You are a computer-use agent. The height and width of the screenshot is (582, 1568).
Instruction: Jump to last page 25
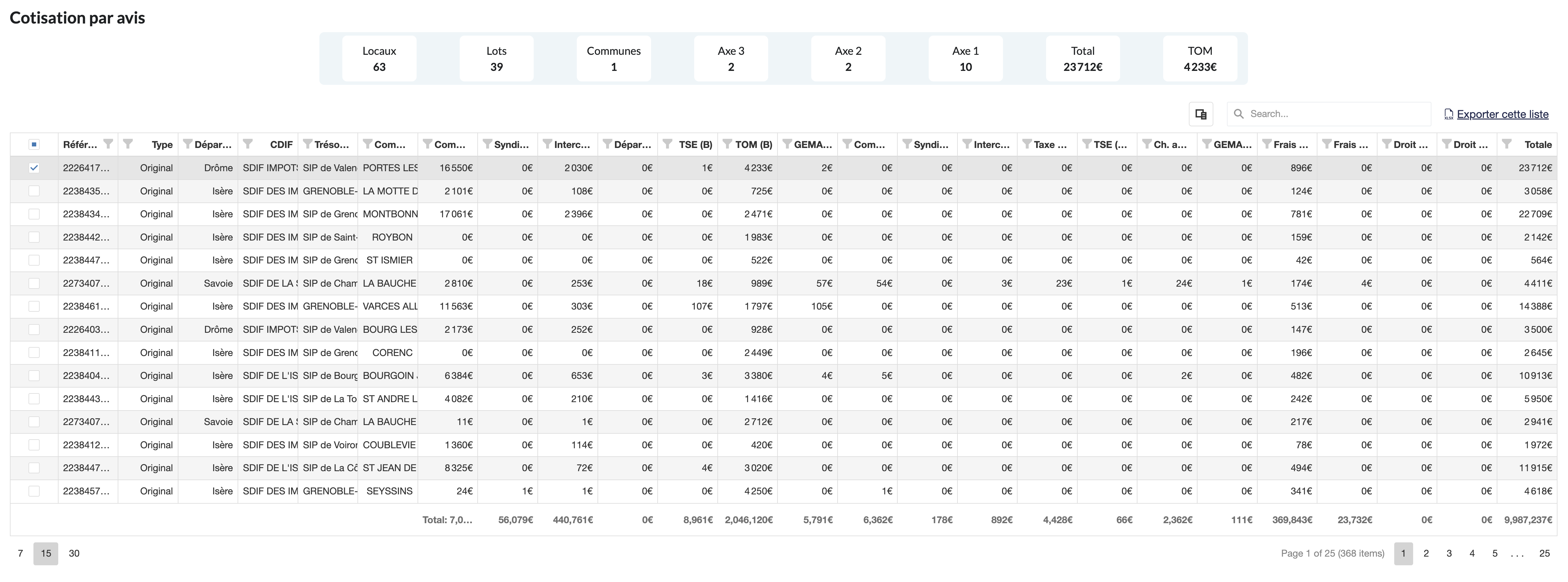pos(1544,554)
